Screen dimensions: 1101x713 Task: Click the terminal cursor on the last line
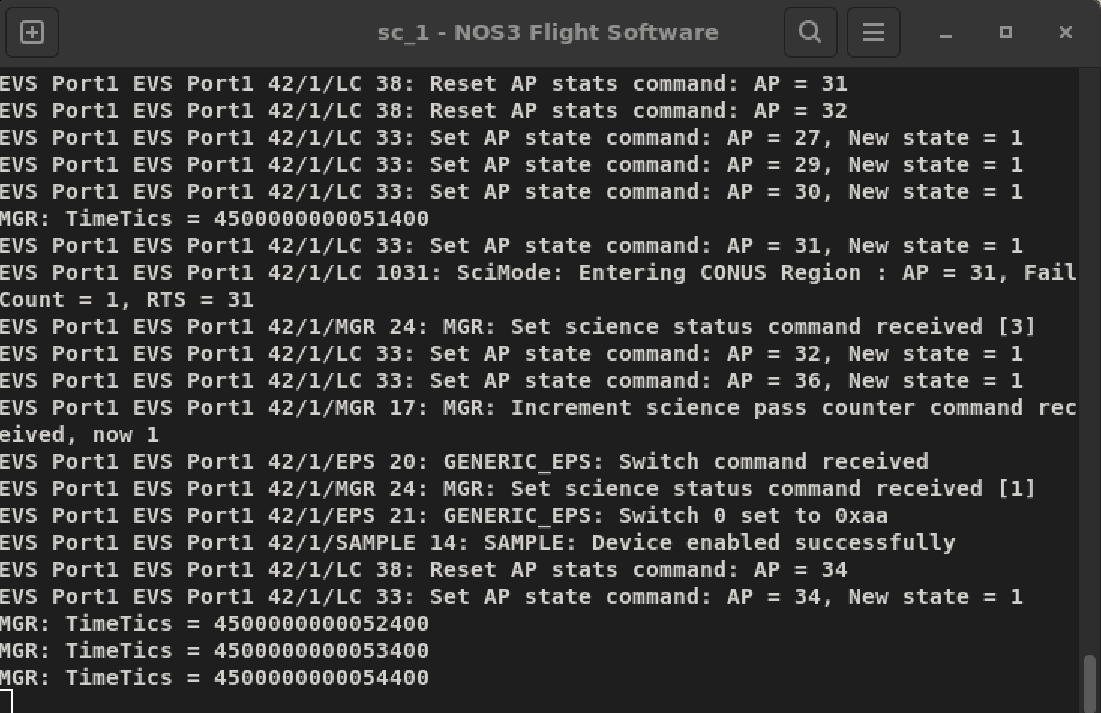click(6, 702)
